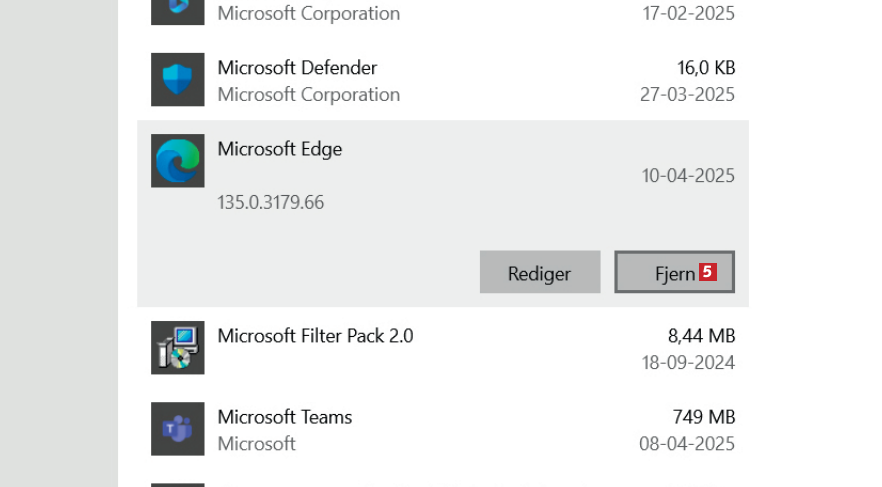Click the Microsoft Filter Pack 2.0 icon

coord(178,348)
